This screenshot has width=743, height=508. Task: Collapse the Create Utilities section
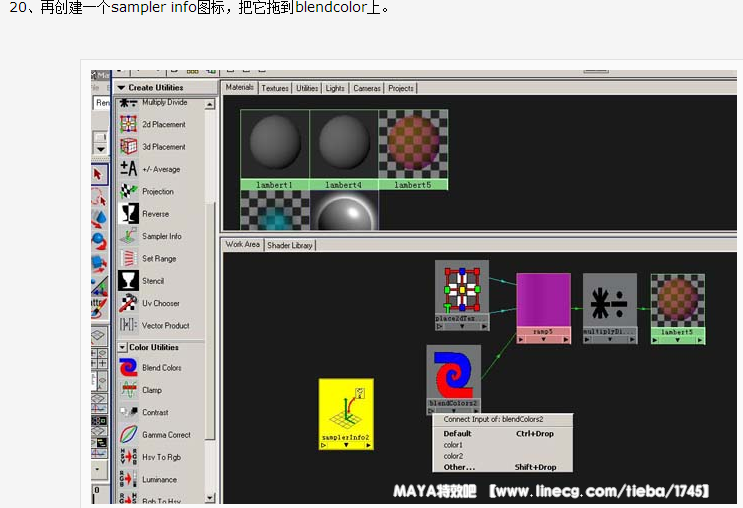(122, 88)
